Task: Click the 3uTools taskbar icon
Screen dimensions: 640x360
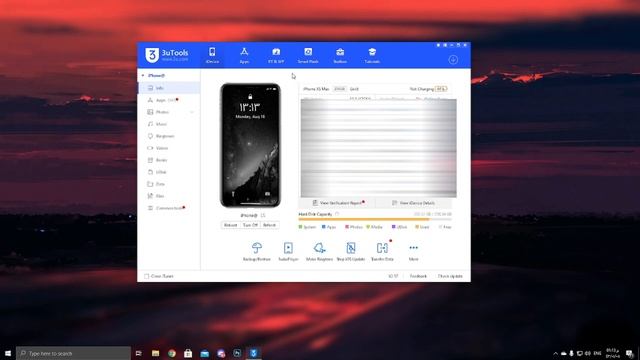Action: tap(253, 353)
